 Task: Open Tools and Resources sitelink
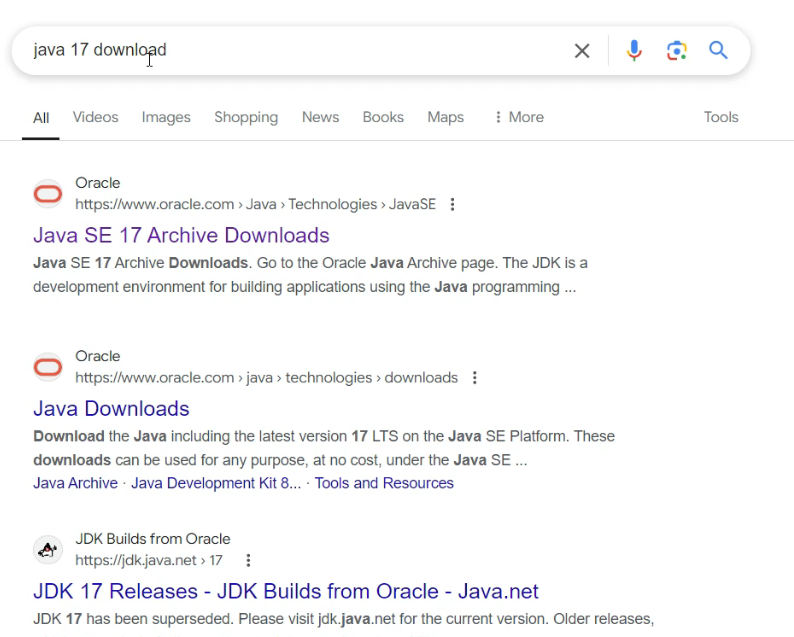[x=384, y=483]
